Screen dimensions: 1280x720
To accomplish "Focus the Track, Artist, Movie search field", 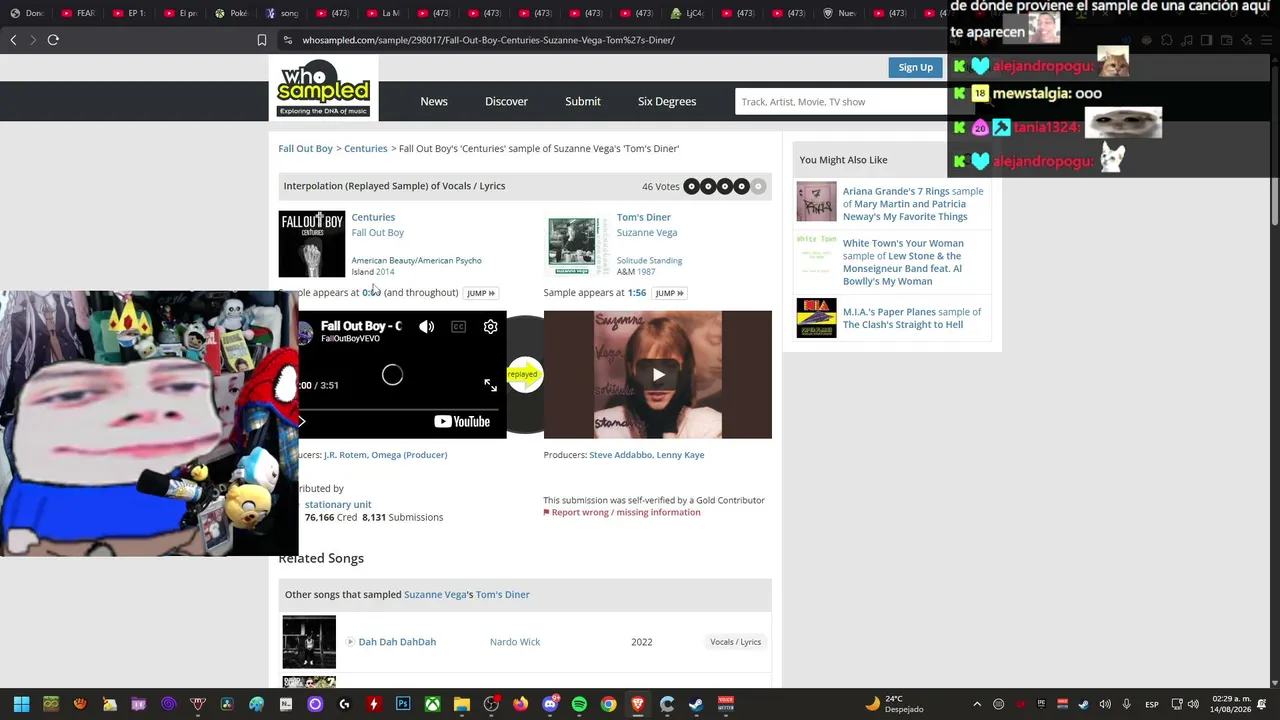I will [841, 101].
